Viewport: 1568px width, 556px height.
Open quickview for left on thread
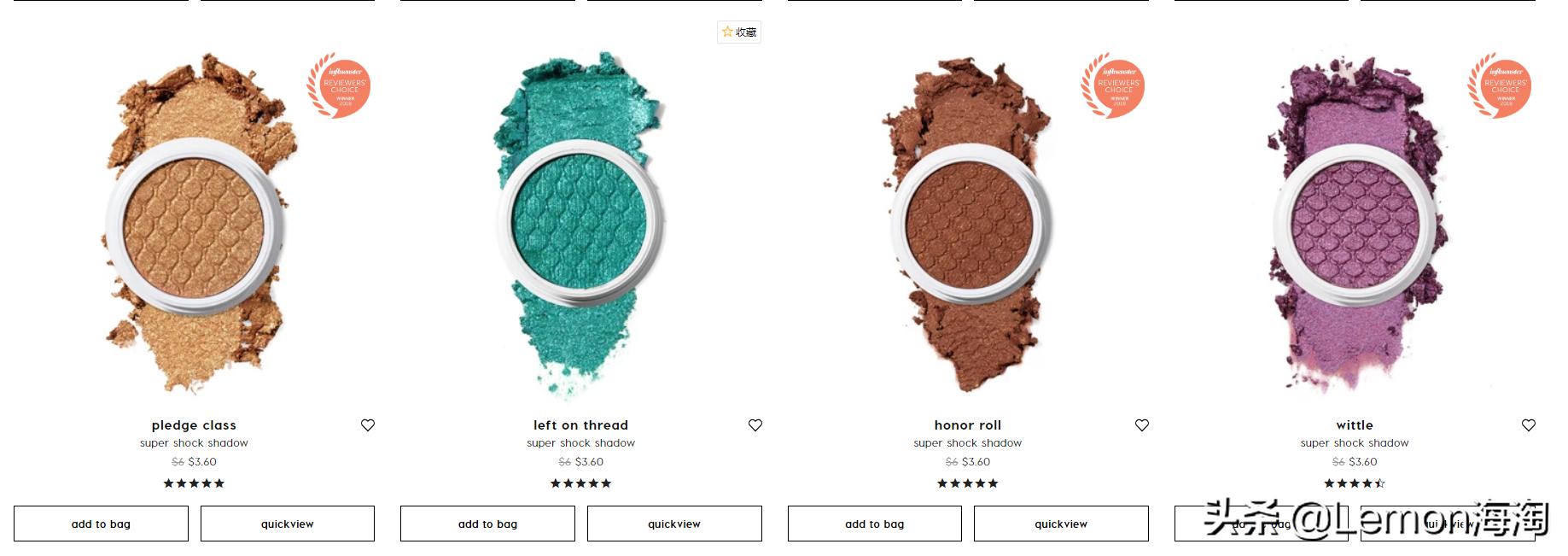click(674, 524)
